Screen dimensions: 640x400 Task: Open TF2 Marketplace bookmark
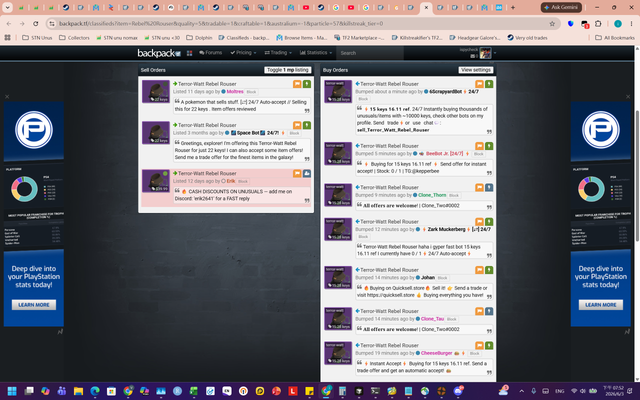pos(359,38)
